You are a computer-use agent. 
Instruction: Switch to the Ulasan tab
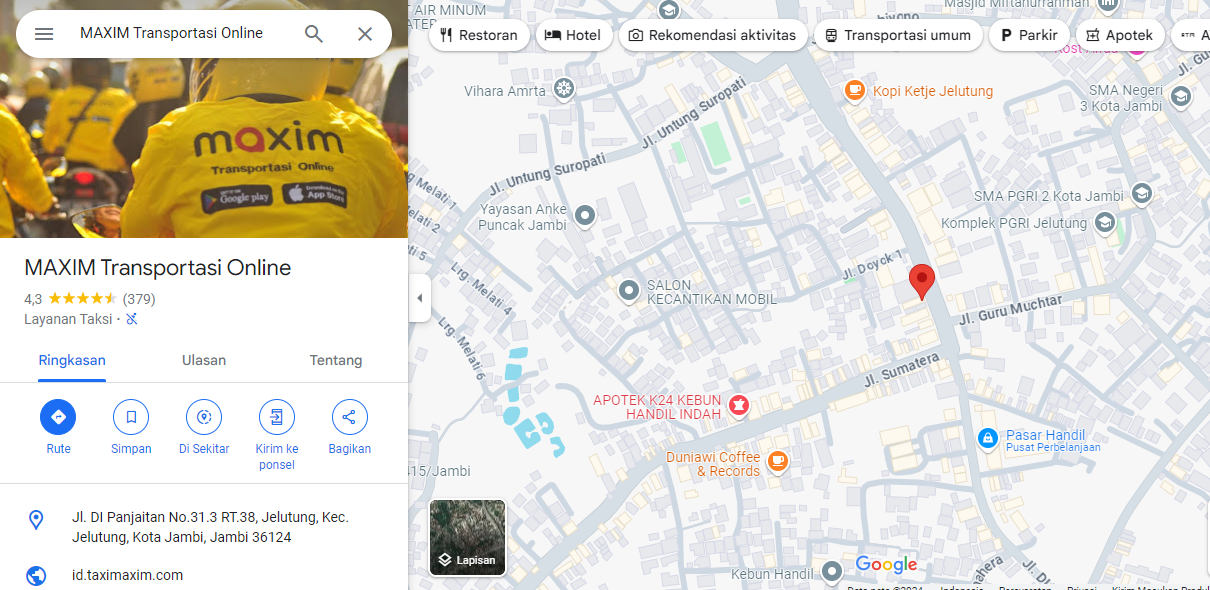click(x=204, y=361)
